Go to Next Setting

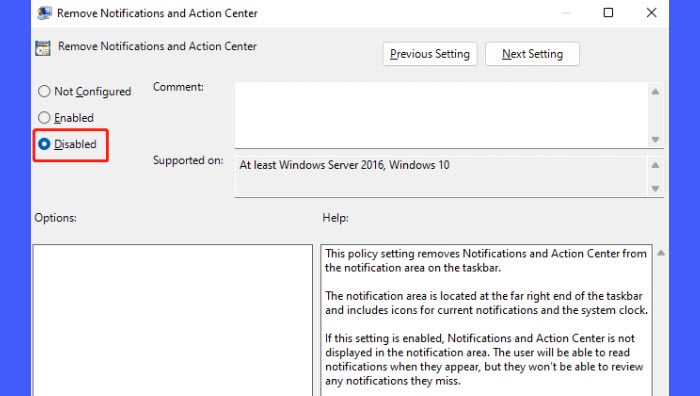pos(532,54)
